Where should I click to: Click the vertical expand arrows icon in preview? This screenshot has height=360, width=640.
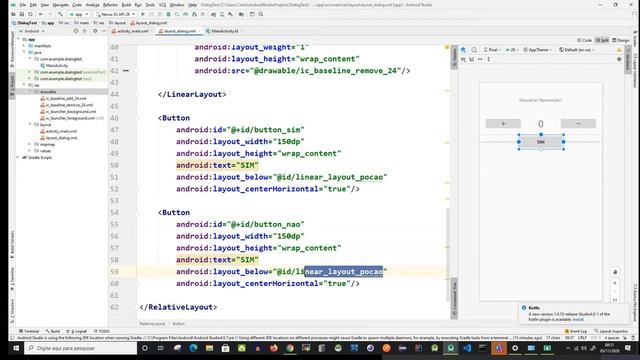click(x=489, y=59)
